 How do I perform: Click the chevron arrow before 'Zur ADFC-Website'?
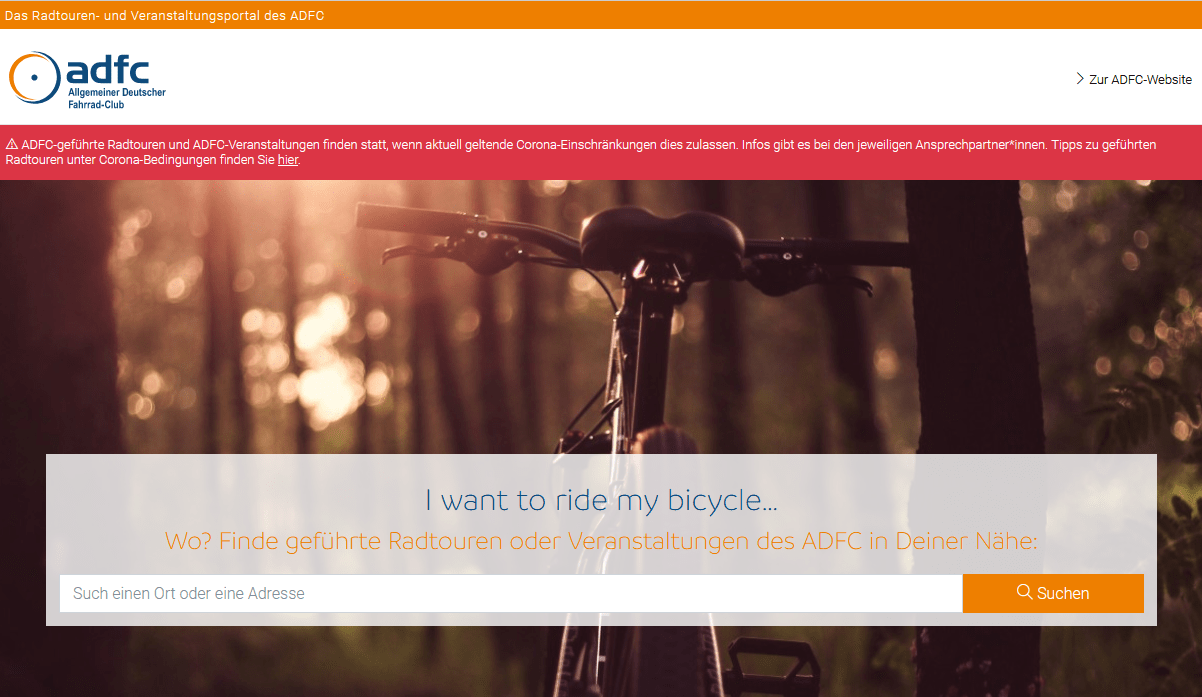pos(1080,78)
